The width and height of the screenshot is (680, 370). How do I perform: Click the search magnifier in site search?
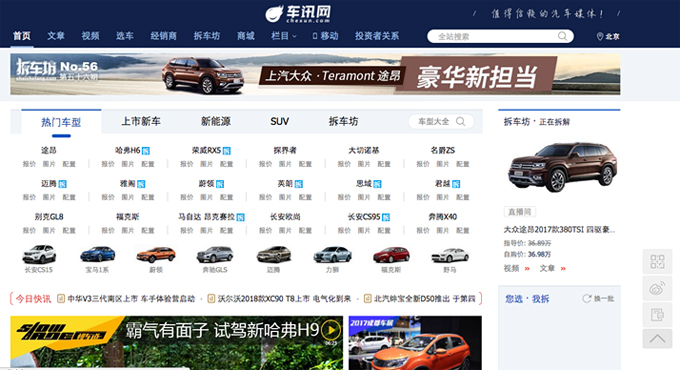point(562,36)
